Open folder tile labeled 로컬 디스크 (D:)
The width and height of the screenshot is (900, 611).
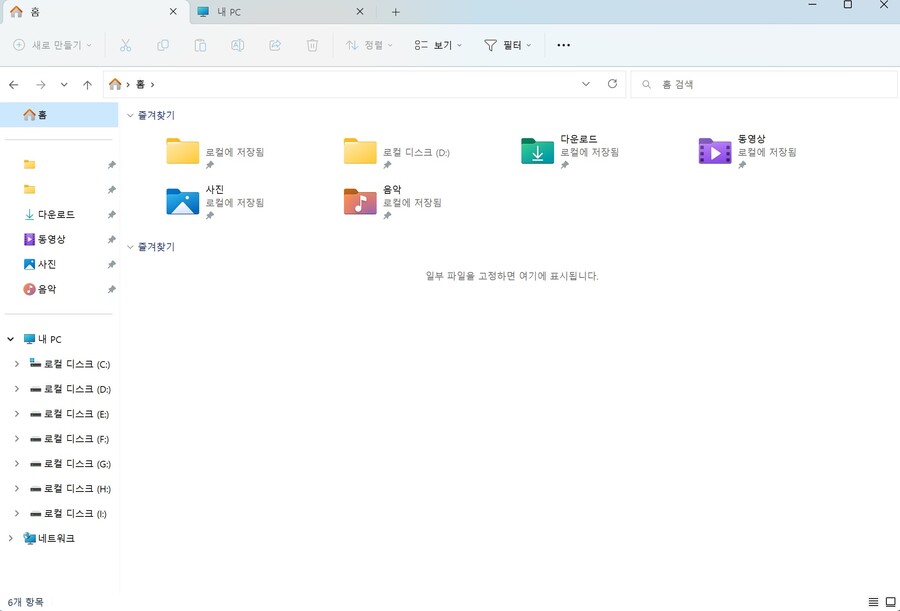[x=397, y=151]
